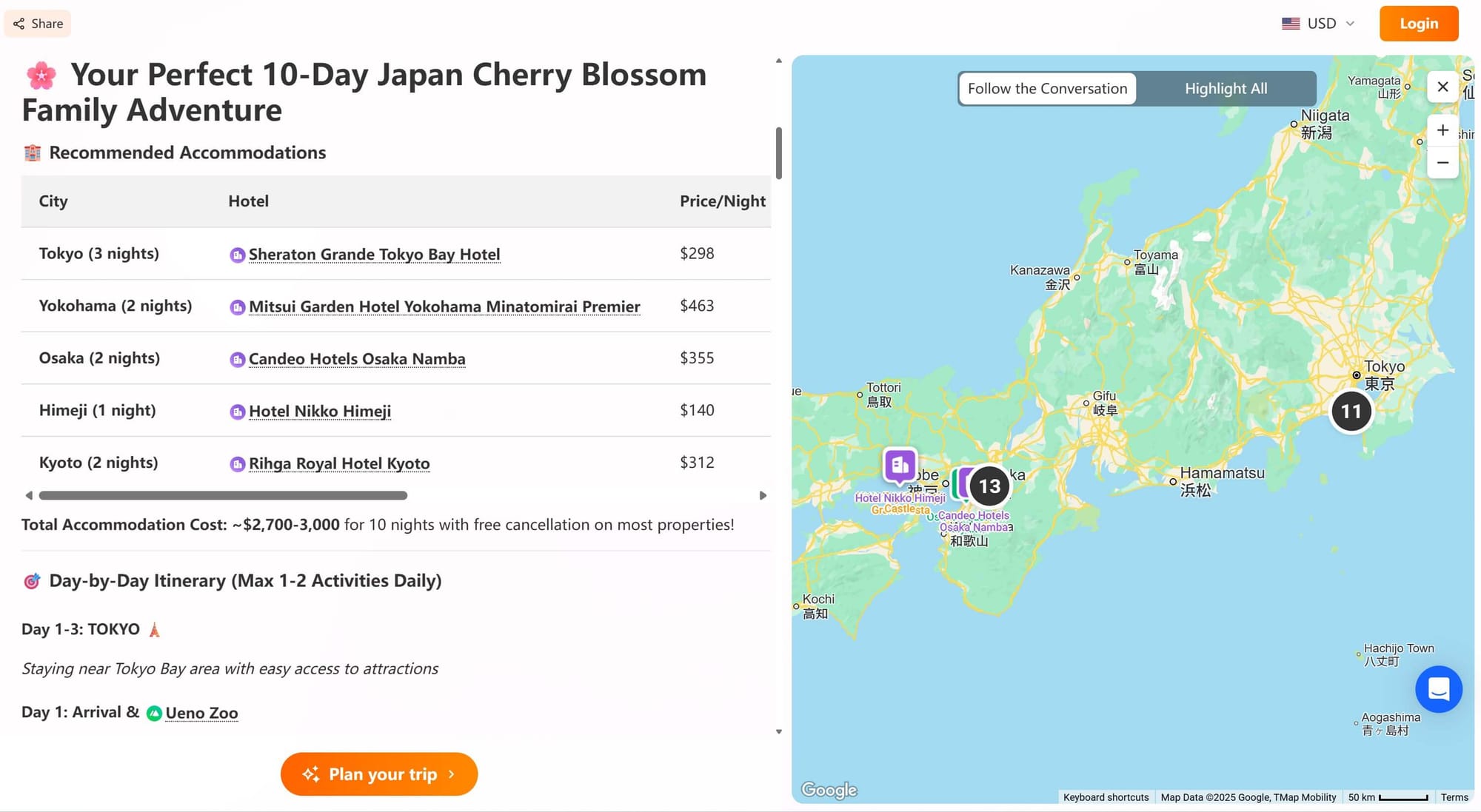Image resolution: width=1481 pixels, height=812 pixels.
Task: Zoom in on the map
Action: pos(1442,131)
